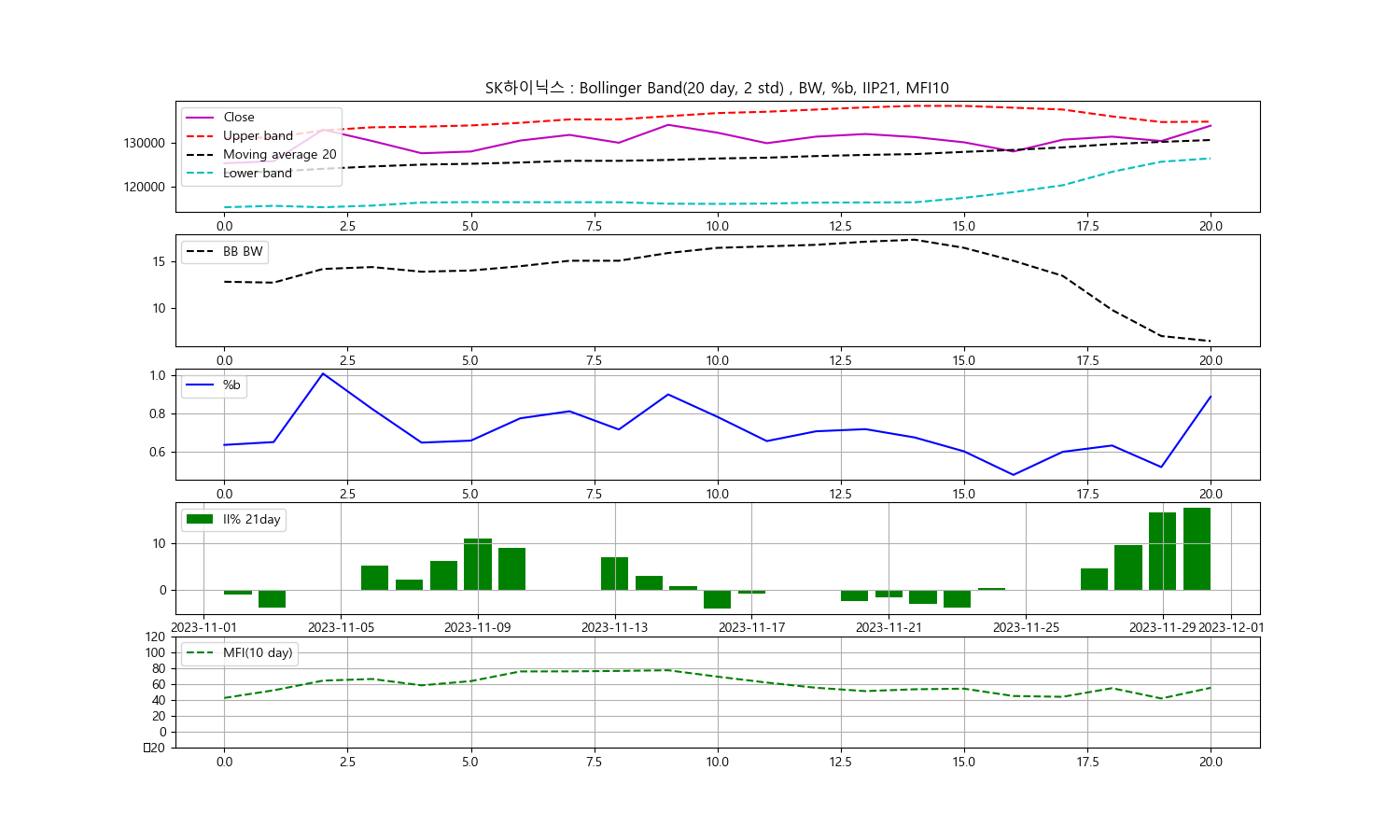
Task: Click the "120000" price axis label
Action: click(144, 188)
